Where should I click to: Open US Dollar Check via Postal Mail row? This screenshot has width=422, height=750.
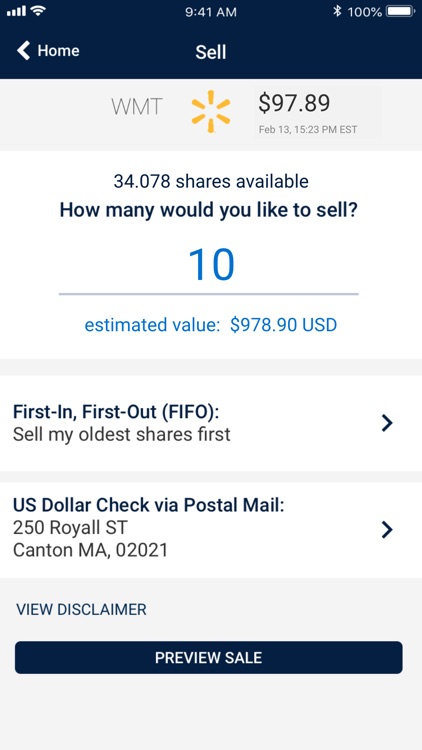tap(211, 530)
